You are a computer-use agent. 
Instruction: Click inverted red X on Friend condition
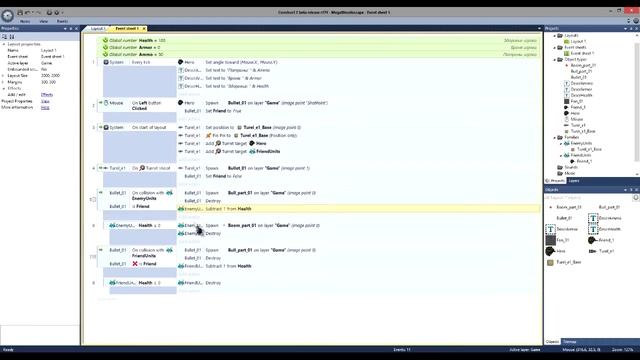coord(135,264)
